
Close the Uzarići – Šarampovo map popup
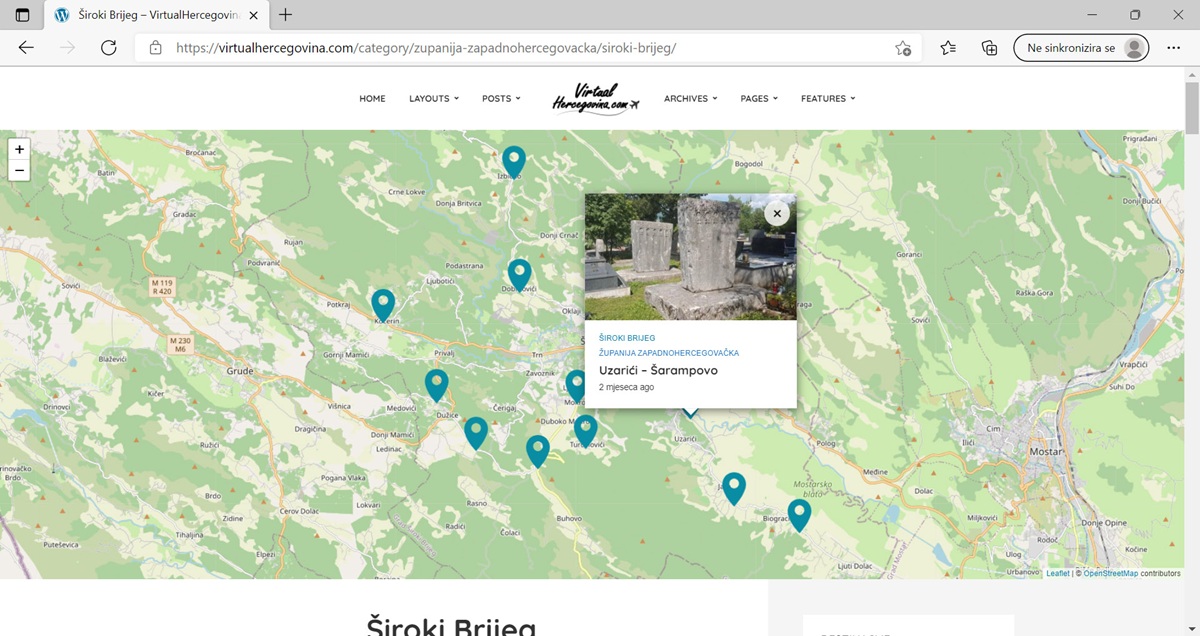pos(777,213)
